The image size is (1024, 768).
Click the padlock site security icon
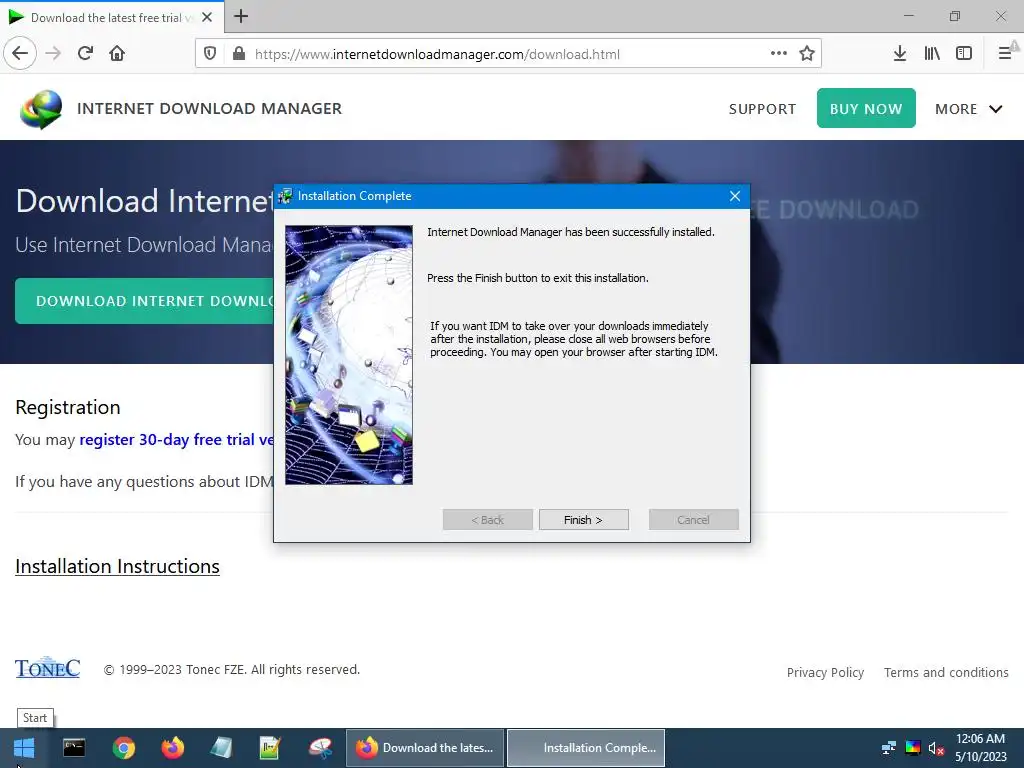click(239, 54)
